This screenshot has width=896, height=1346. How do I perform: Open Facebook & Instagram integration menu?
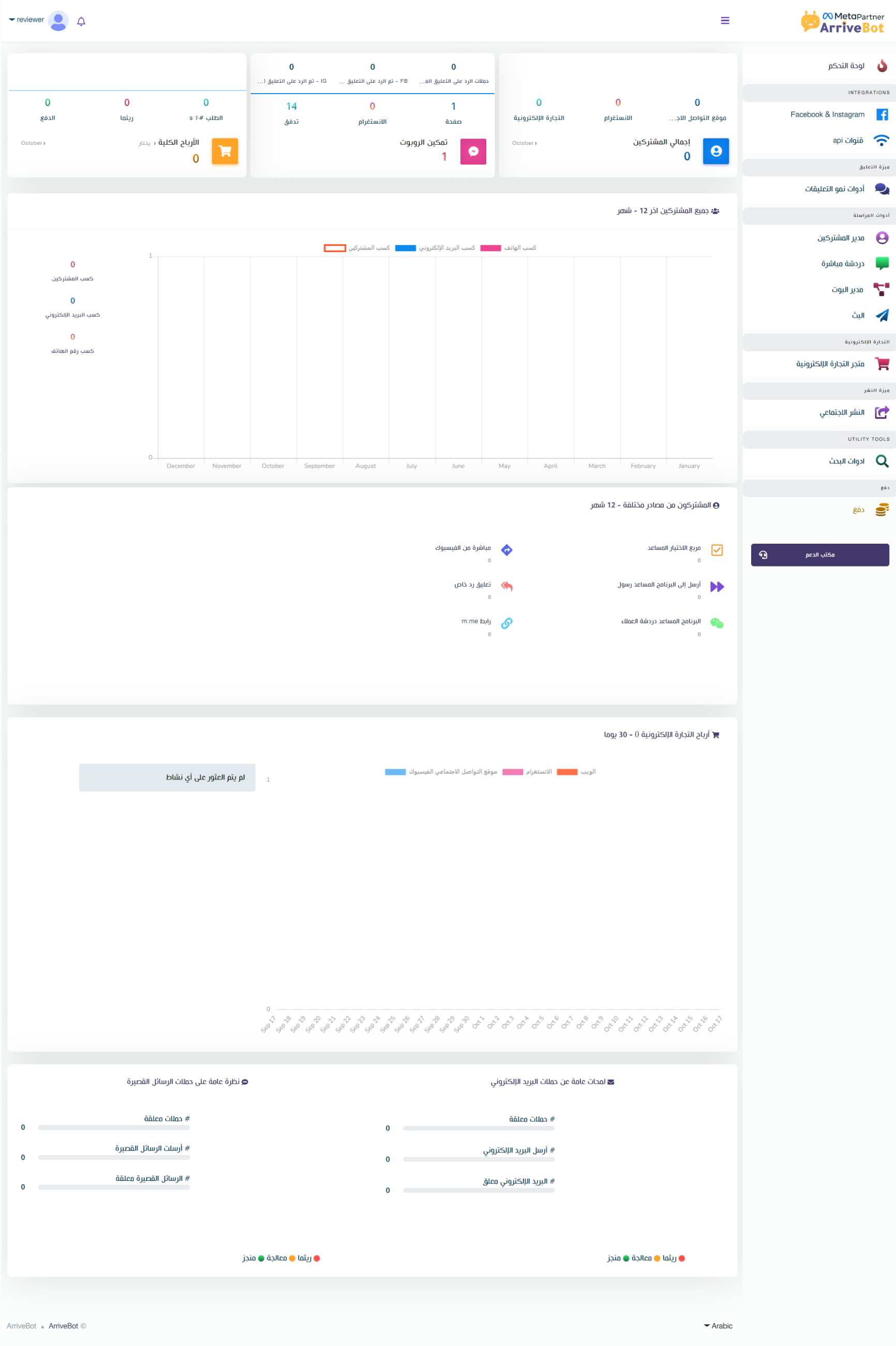827,115
